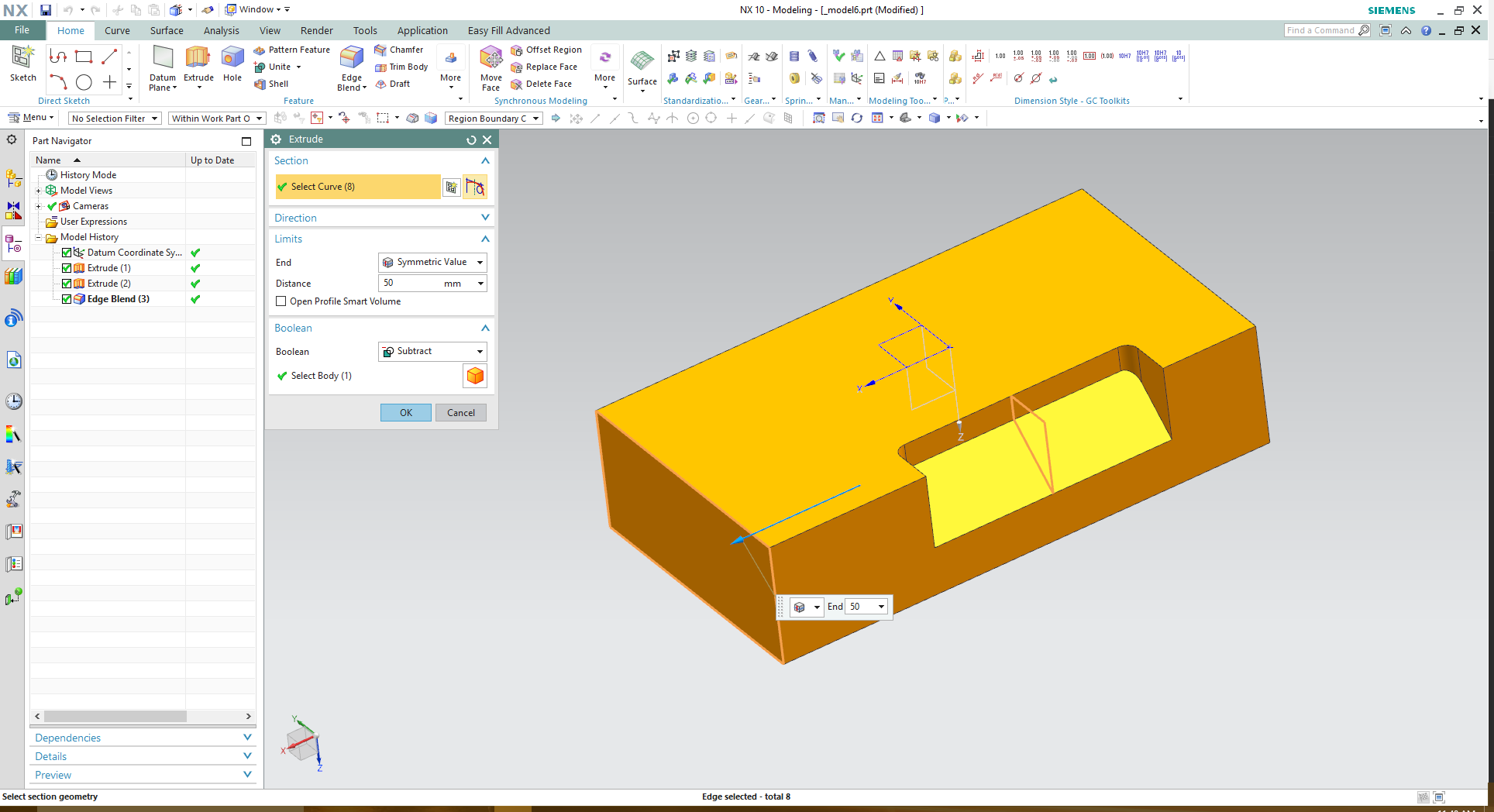Reset the Extrude dialog

tap(471, 139)
